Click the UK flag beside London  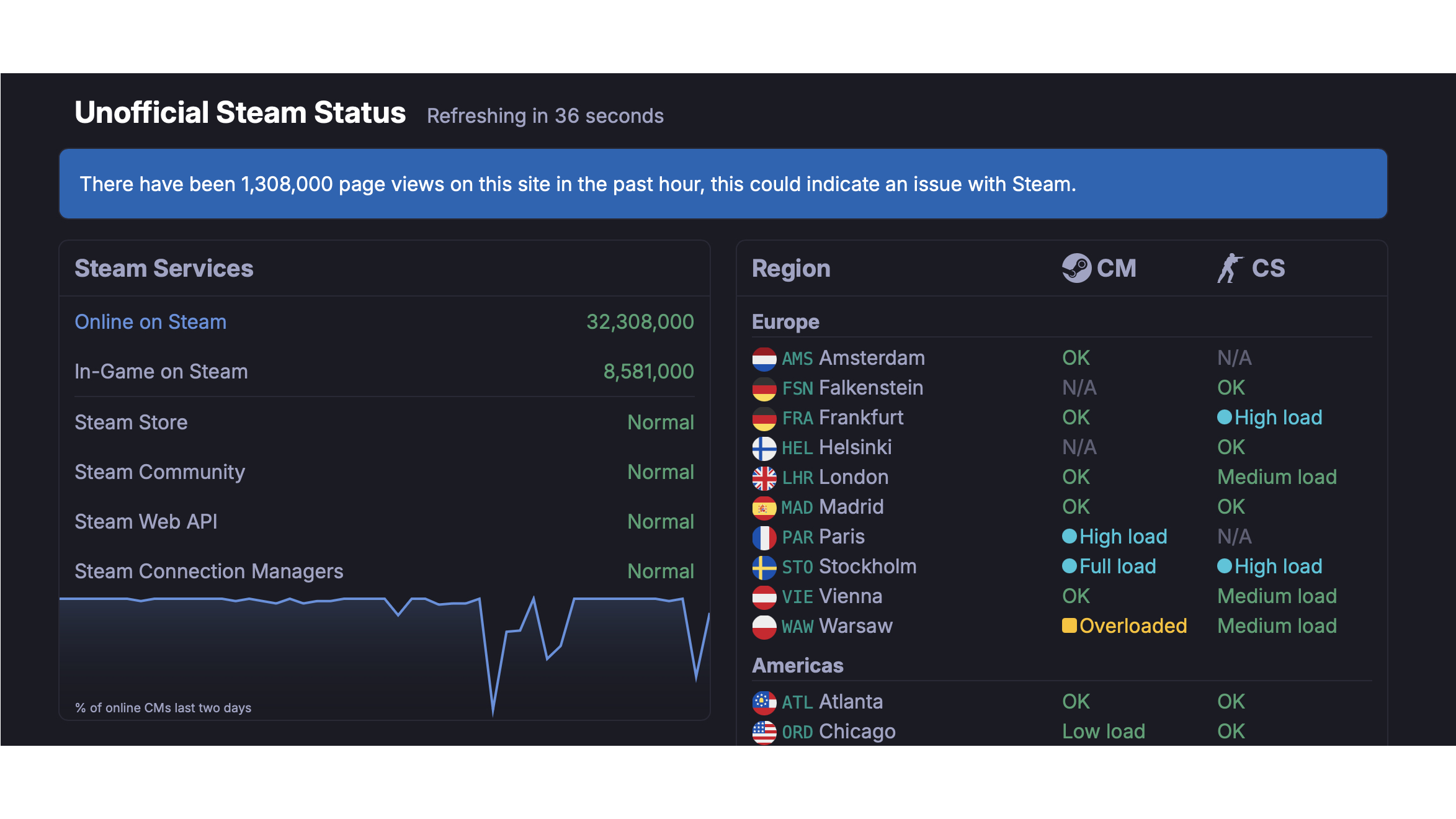tap(764, 478)
